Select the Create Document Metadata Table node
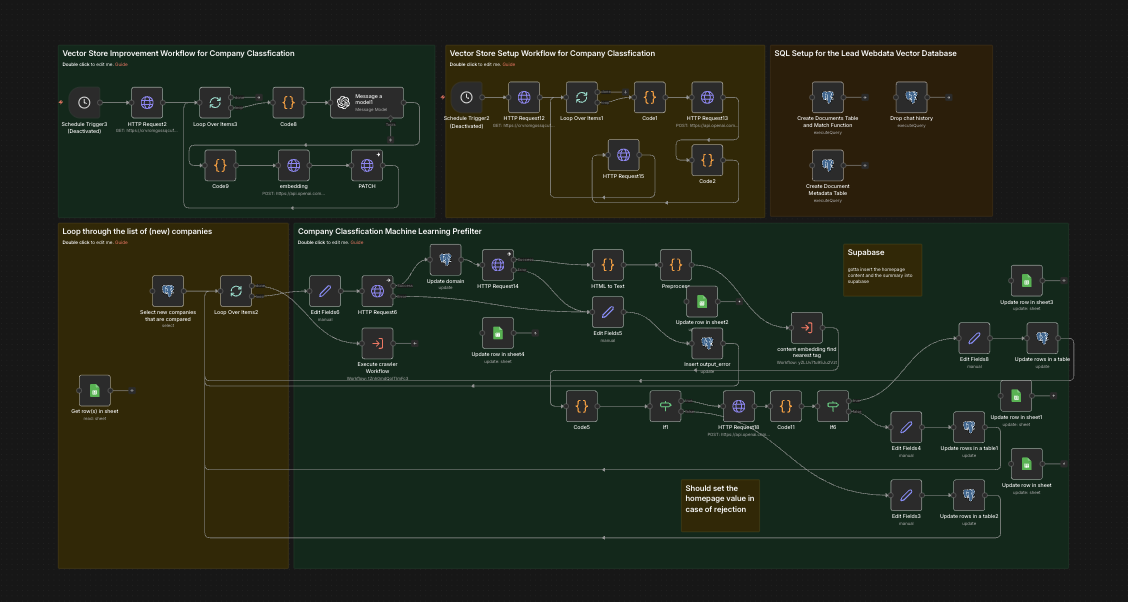This screenshot has width=1128, height=602. tap(828, 165)
